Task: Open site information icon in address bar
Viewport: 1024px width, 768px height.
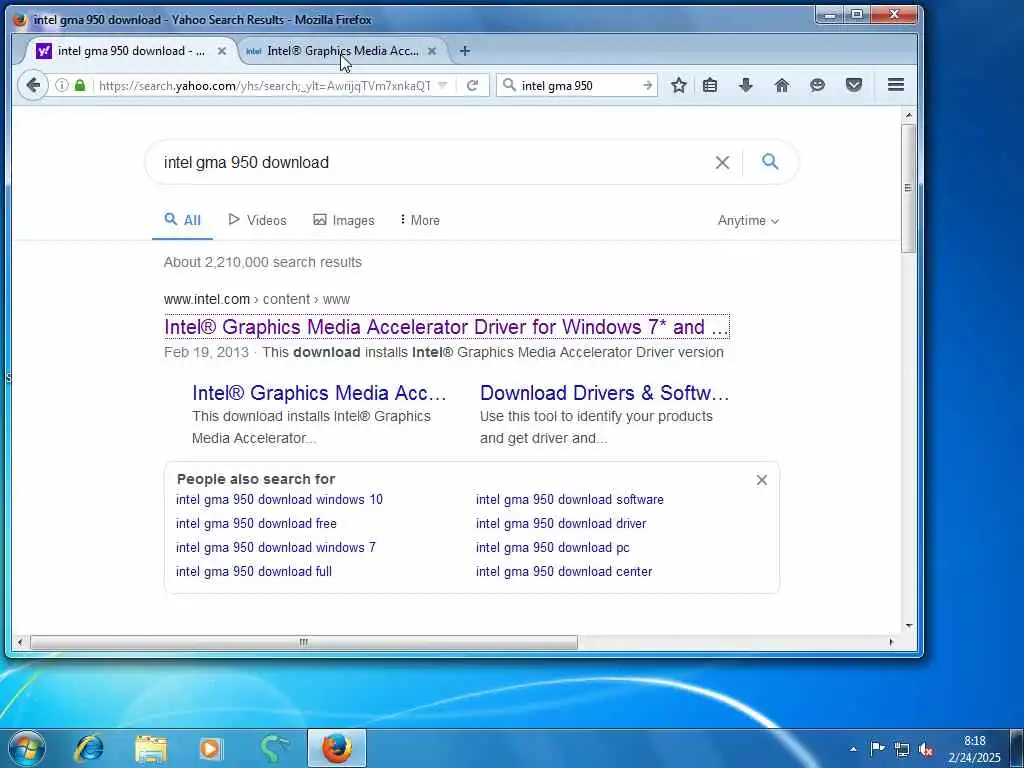Action: [x=61, y=86]
